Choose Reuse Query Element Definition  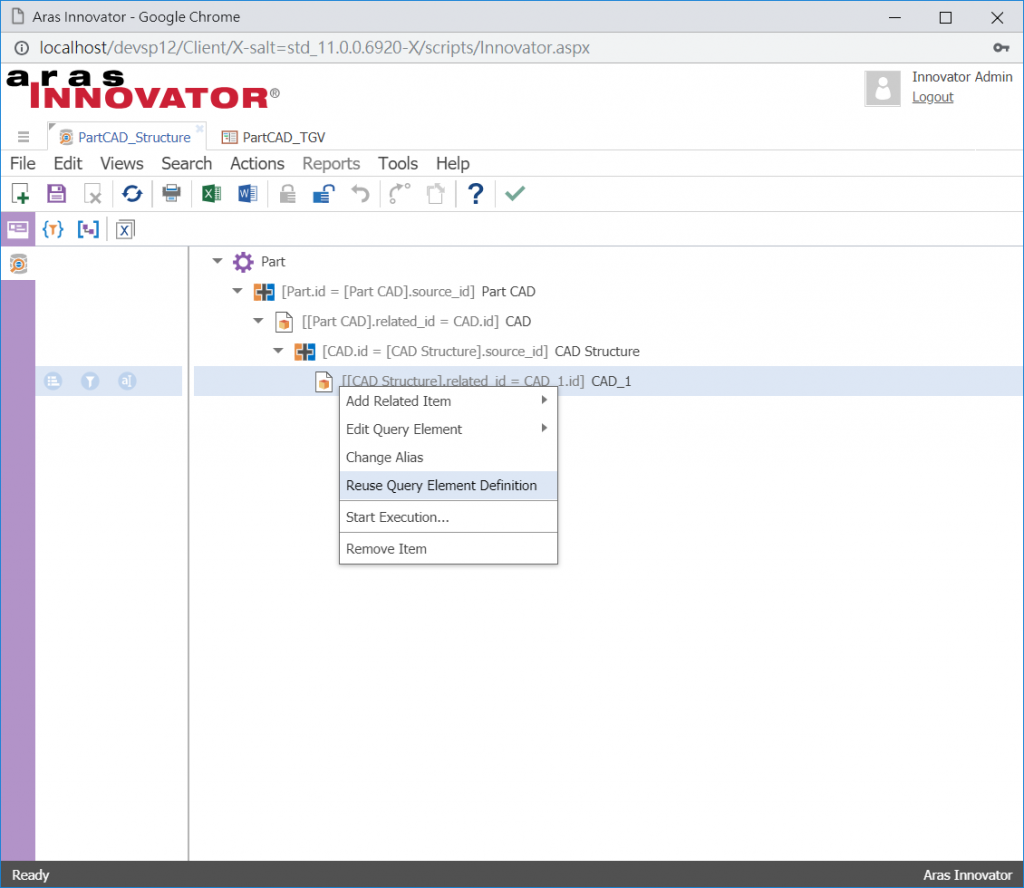[x=449, y=486]
